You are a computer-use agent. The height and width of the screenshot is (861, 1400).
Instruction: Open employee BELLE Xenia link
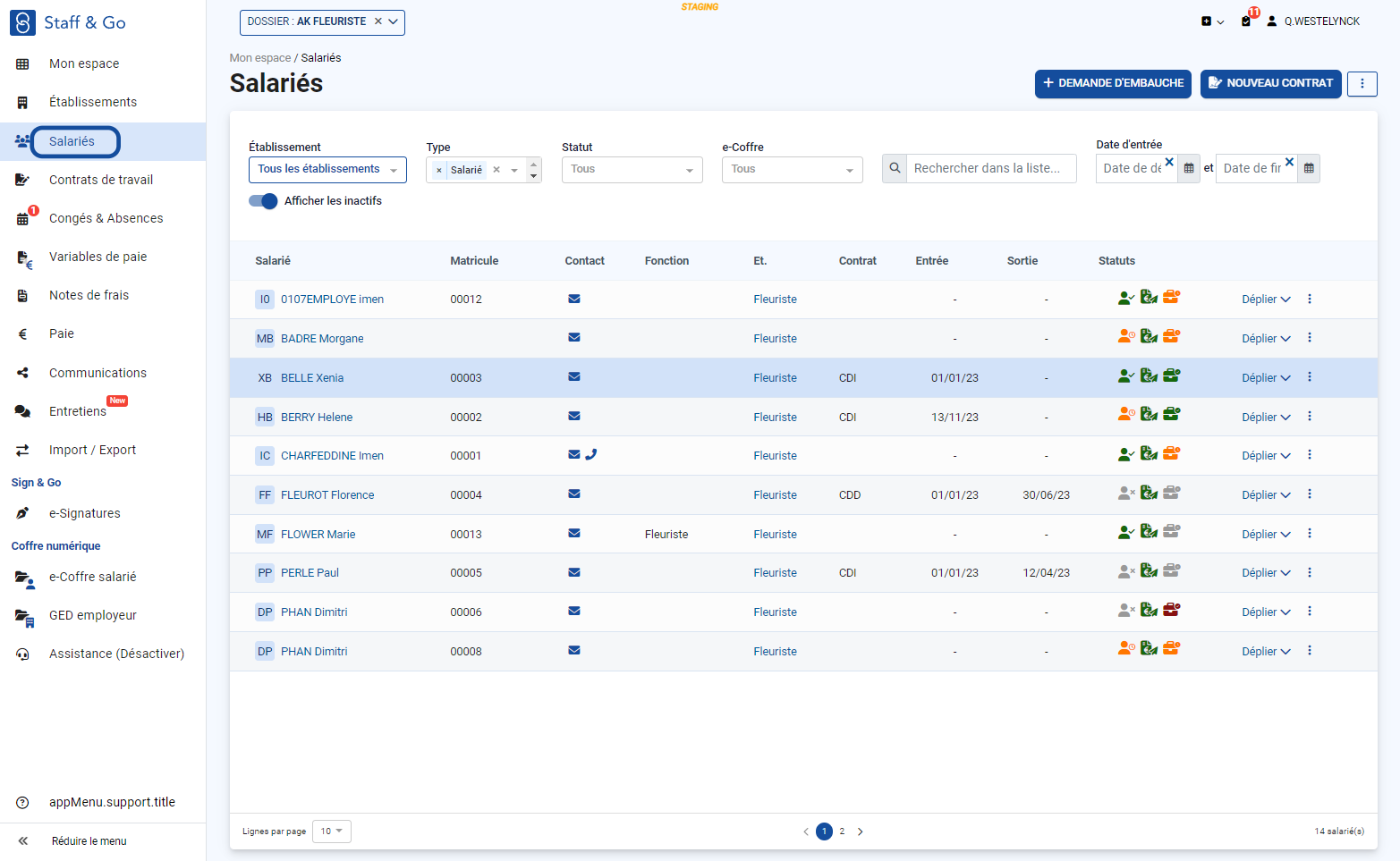[x=312, y=378]
